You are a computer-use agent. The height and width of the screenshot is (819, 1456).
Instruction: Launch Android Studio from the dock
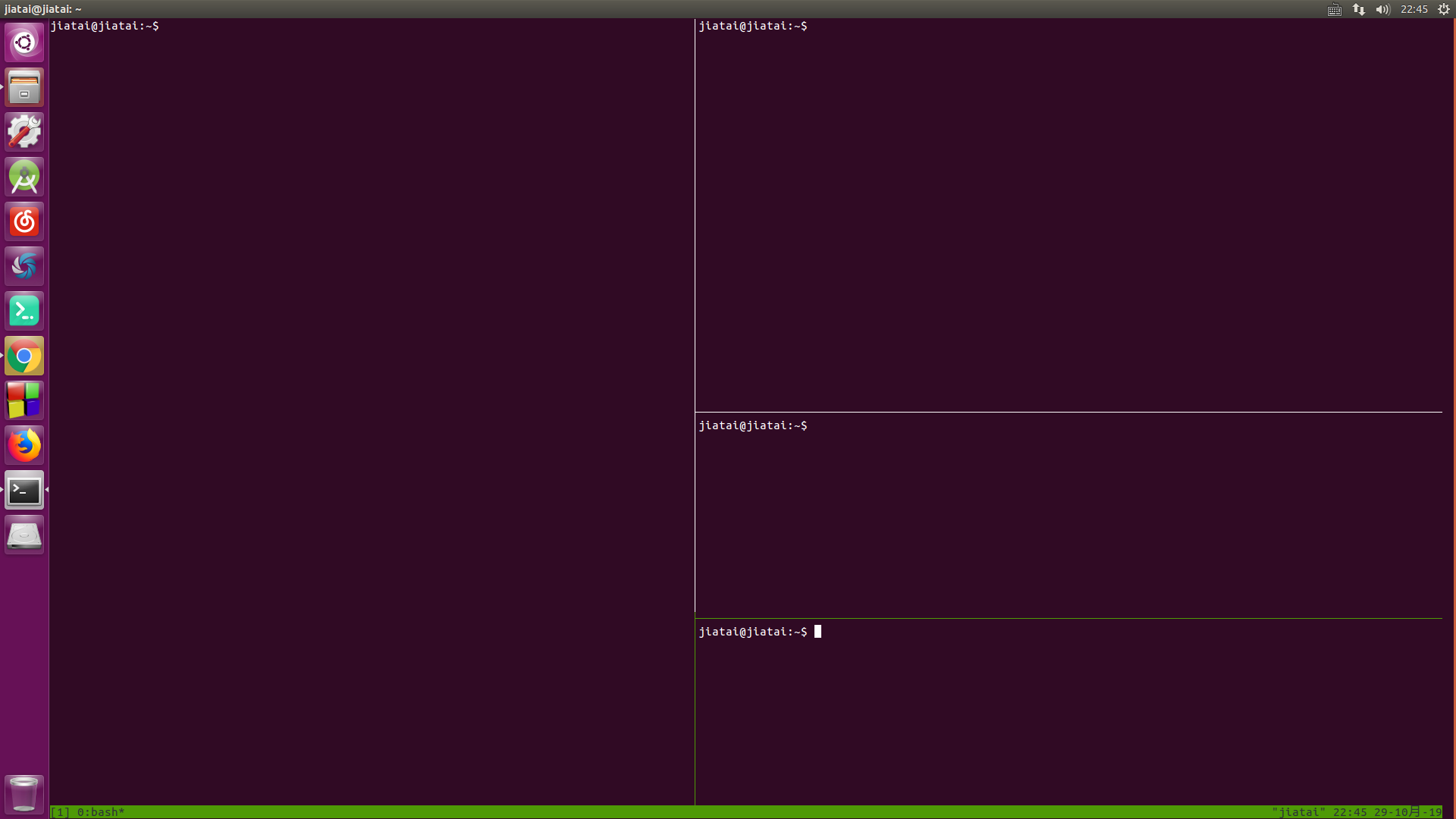coord(24,177)
